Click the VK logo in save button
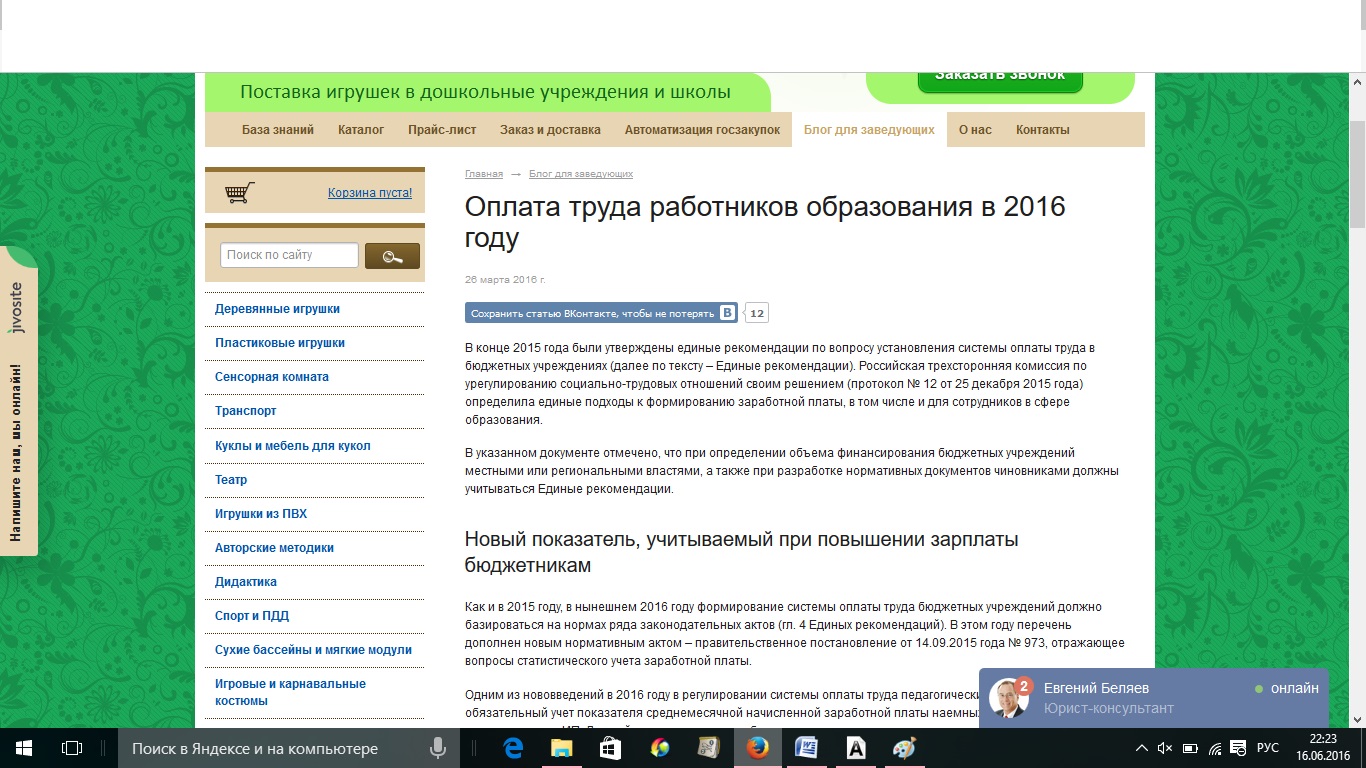This screenshot has height=768, width=1366. pyautogui.click(x=728, y=313)
